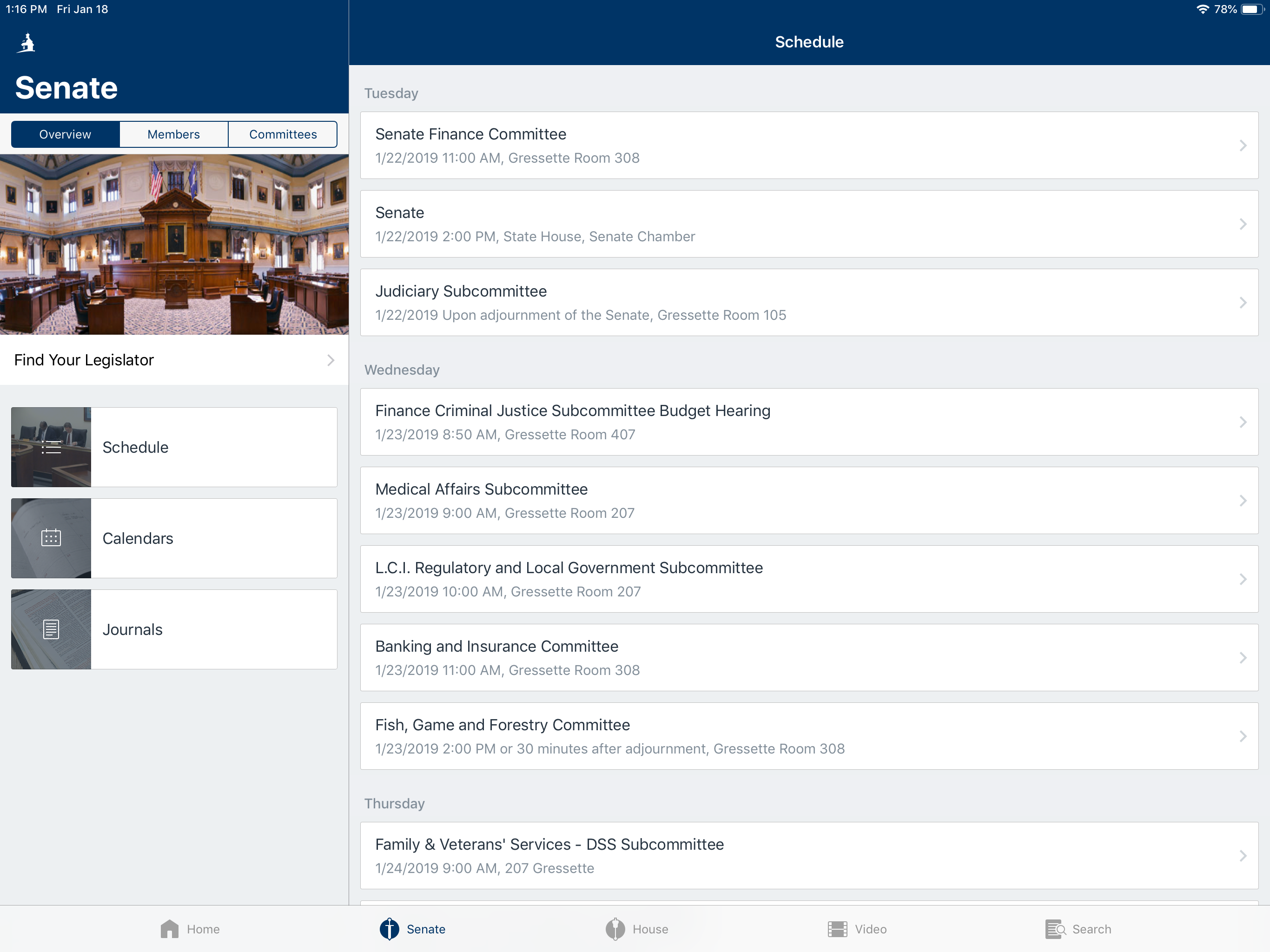Tap 1/24/2019 9:00 AM, 207 Gressette

[x=484, y=868]
